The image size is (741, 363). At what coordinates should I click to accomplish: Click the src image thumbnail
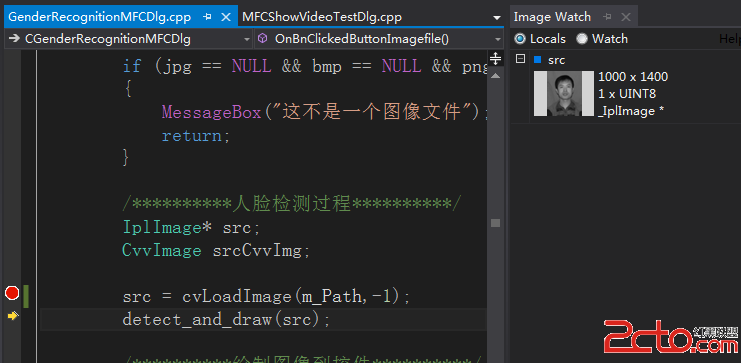pyautogui.click(x=564, y=93)
